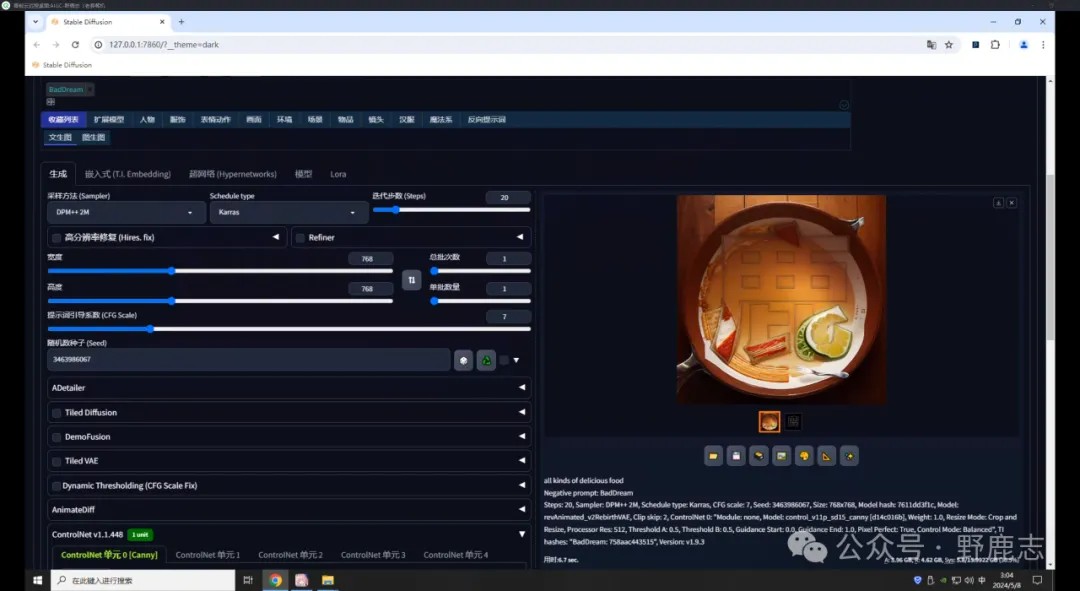Adjust the Steps slider
This screenshot has height=591, width=1080.
click(x=452, y=210)
